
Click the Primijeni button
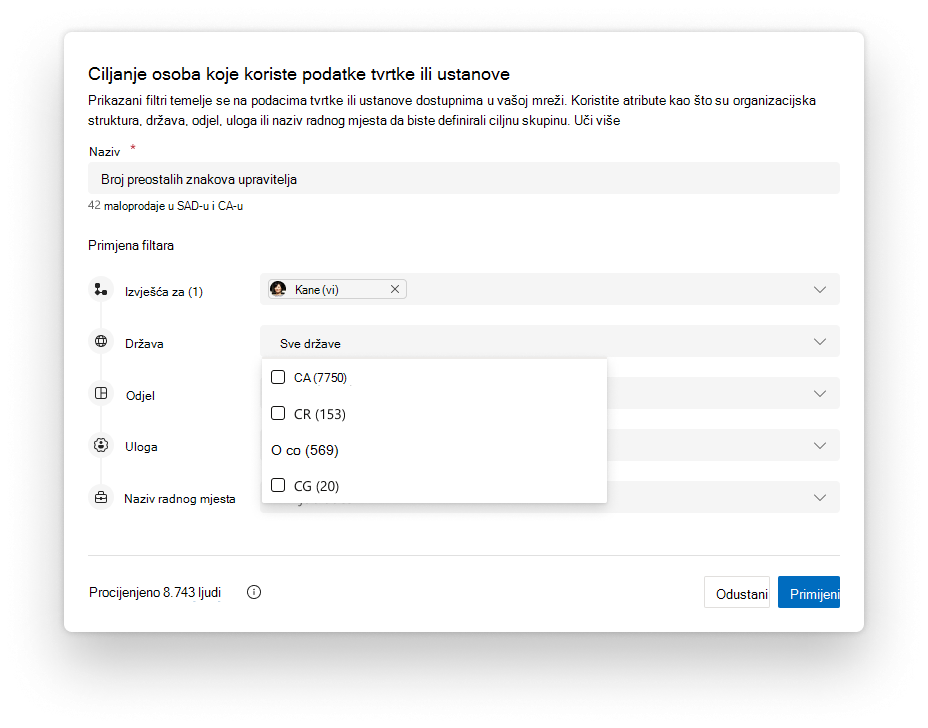(x=809, y=592)
